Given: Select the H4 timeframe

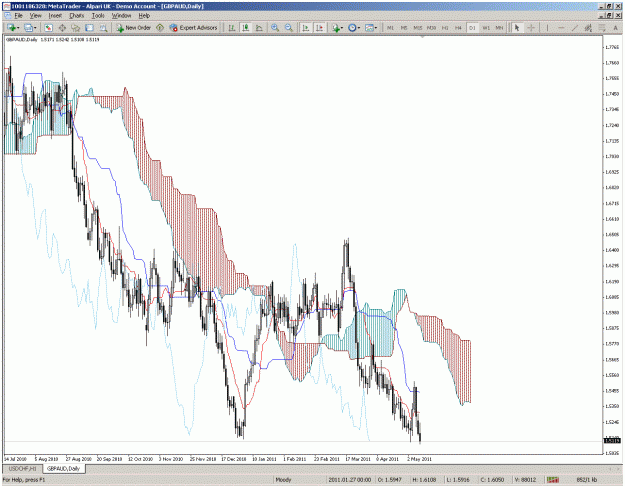Looking at the screenshot, I should pos(458,28).
